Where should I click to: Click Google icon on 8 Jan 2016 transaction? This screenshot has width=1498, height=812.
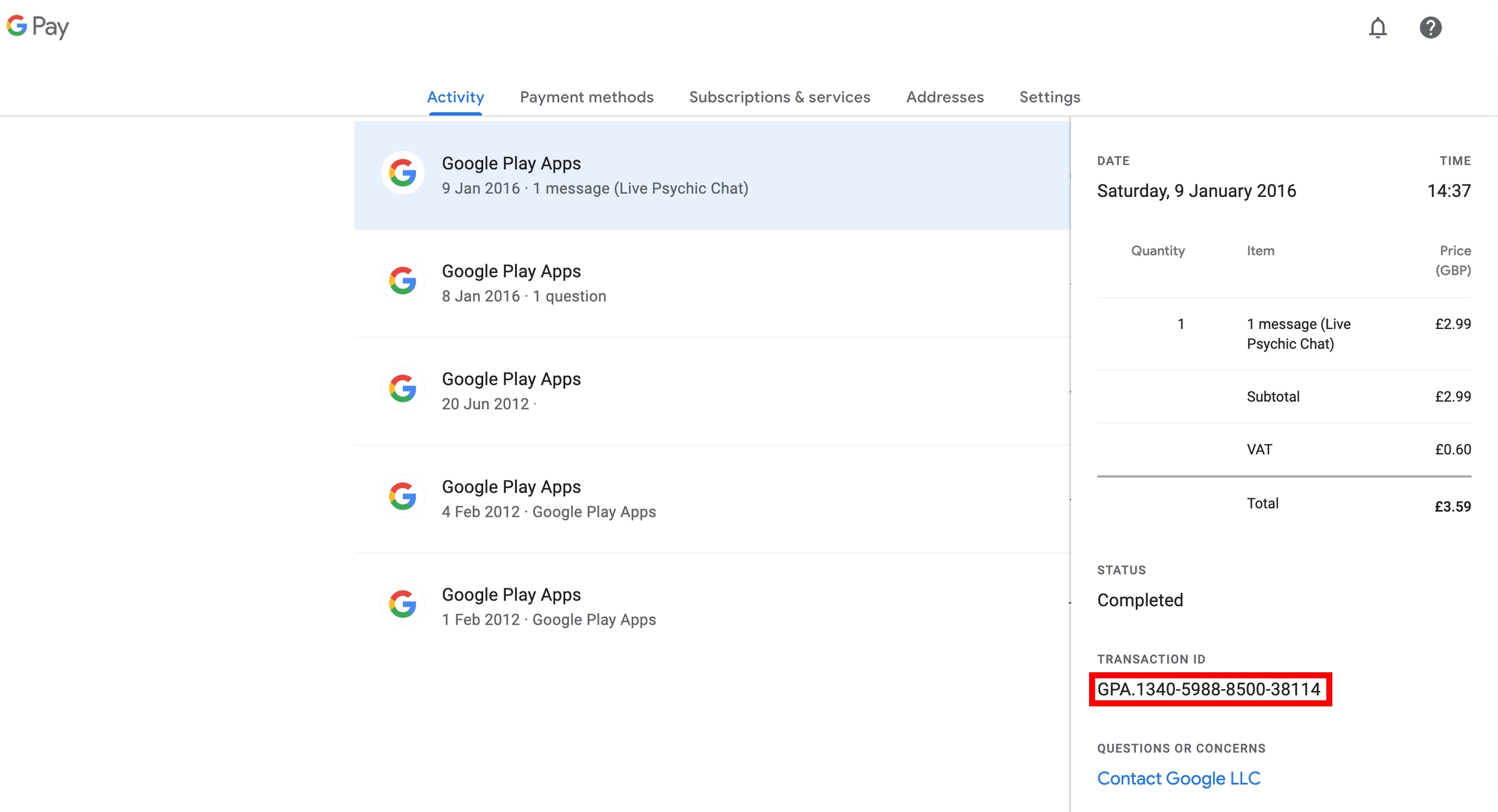click(402, 281)
